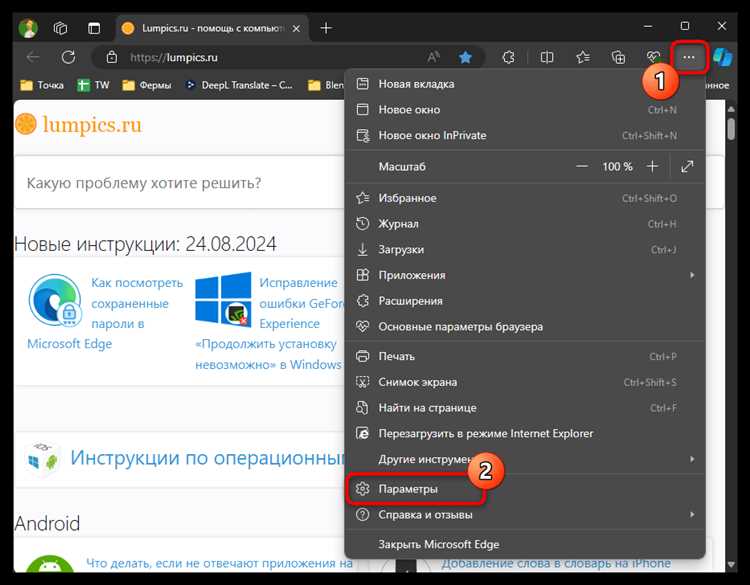Click the search field Какую проблему хотите решить

[179, 183]
